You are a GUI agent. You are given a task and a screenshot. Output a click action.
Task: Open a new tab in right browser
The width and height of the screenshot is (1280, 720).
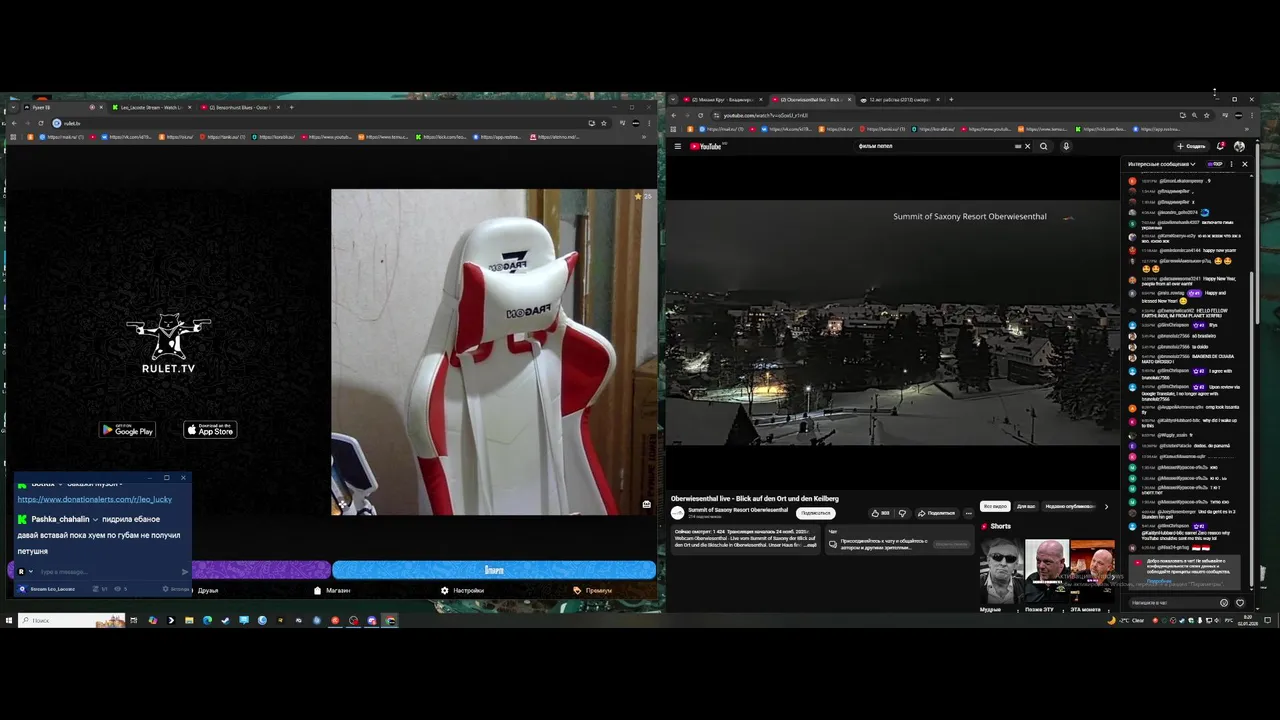[x=951, y=99]
